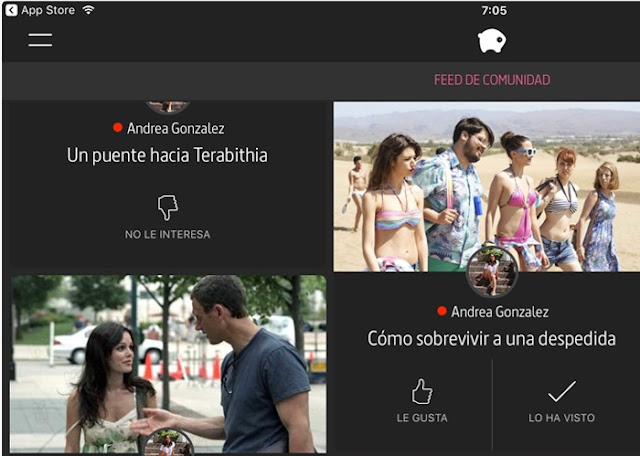Tap the LO HA VISTO label
Screen dimensions: 640x456
[x=562, y=418]
